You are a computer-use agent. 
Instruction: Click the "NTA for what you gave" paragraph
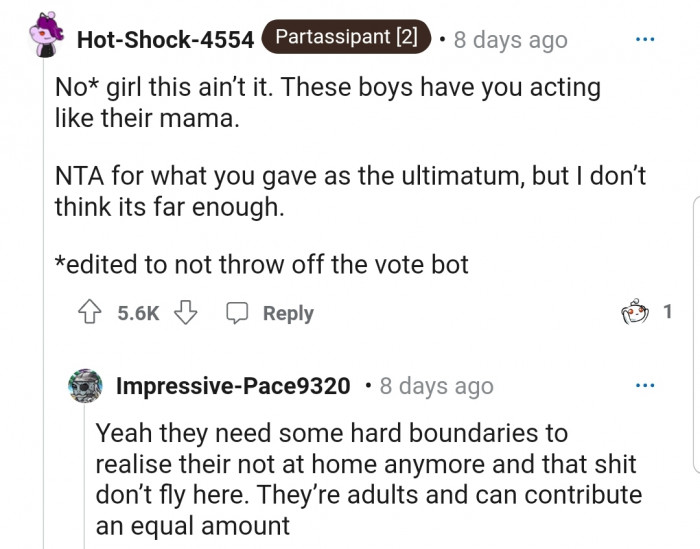[349, 192]
